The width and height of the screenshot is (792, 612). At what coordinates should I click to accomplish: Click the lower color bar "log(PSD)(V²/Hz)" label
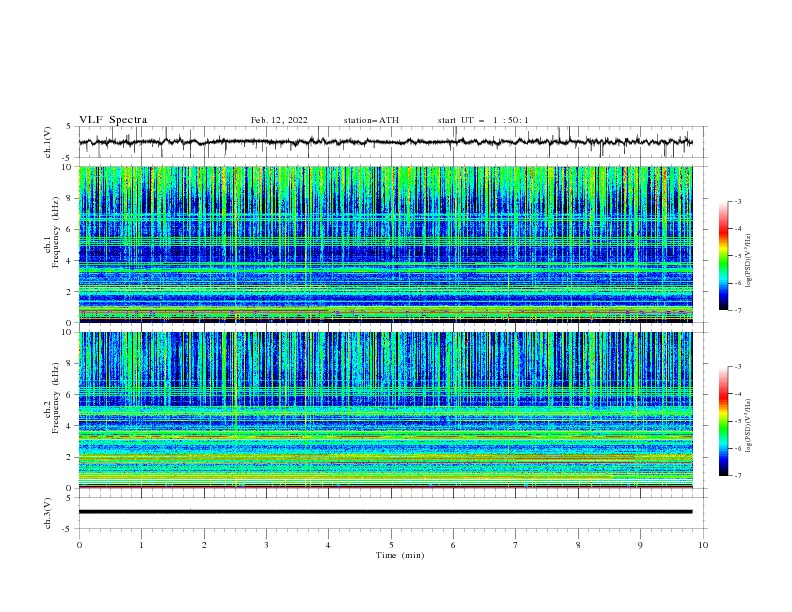[749, 426]
